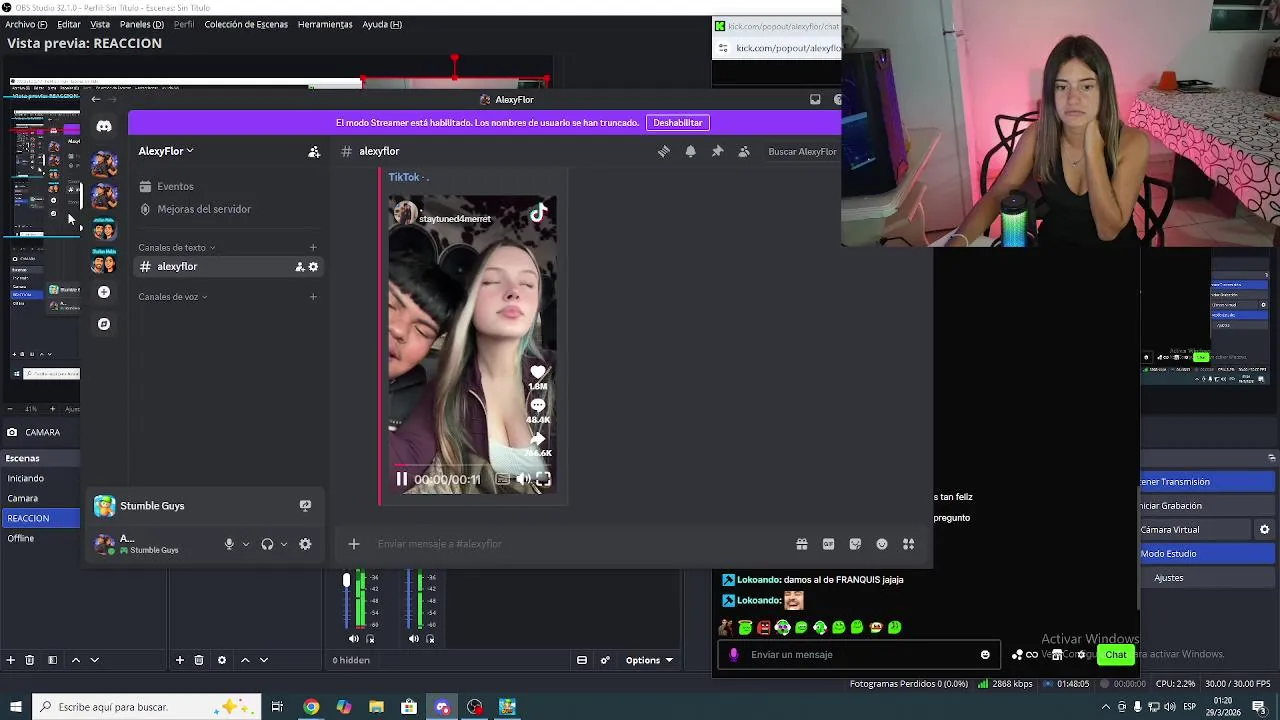Click green Chat button in Kick chat

1116,655
